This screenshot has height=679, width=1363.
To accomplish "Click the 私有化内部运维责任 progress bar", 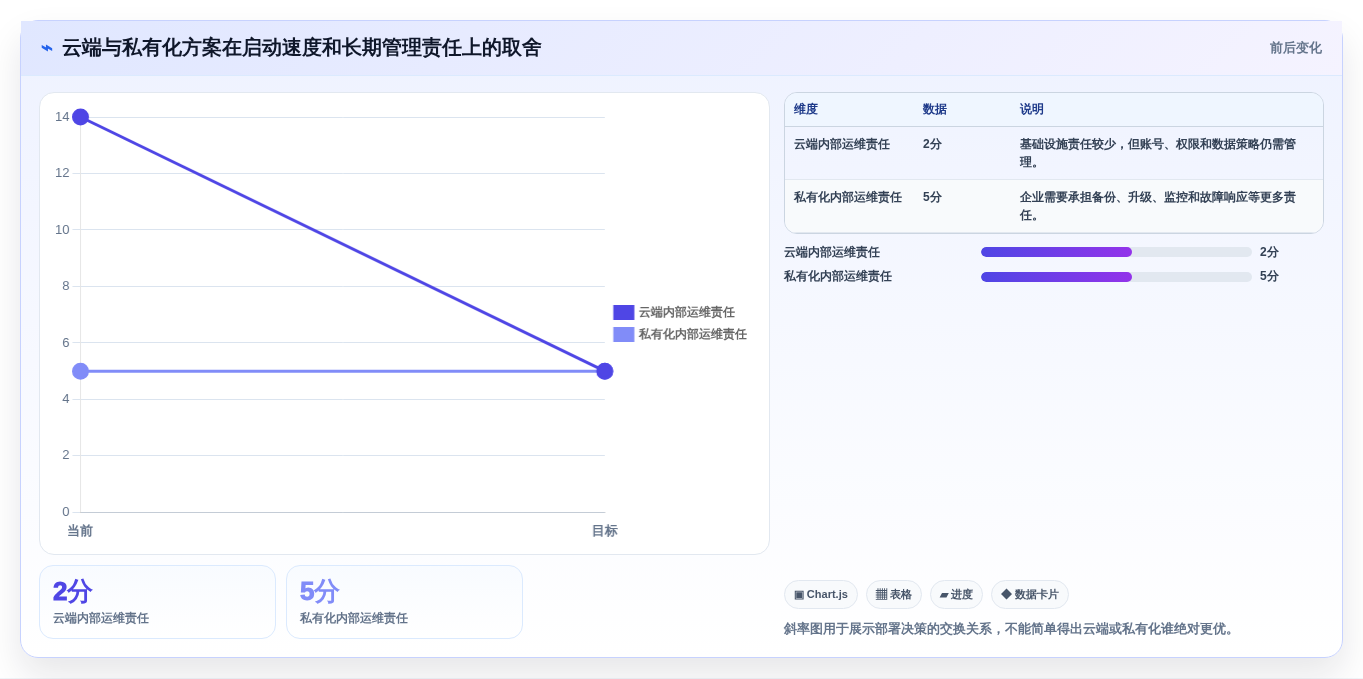I will [1116, 276].
